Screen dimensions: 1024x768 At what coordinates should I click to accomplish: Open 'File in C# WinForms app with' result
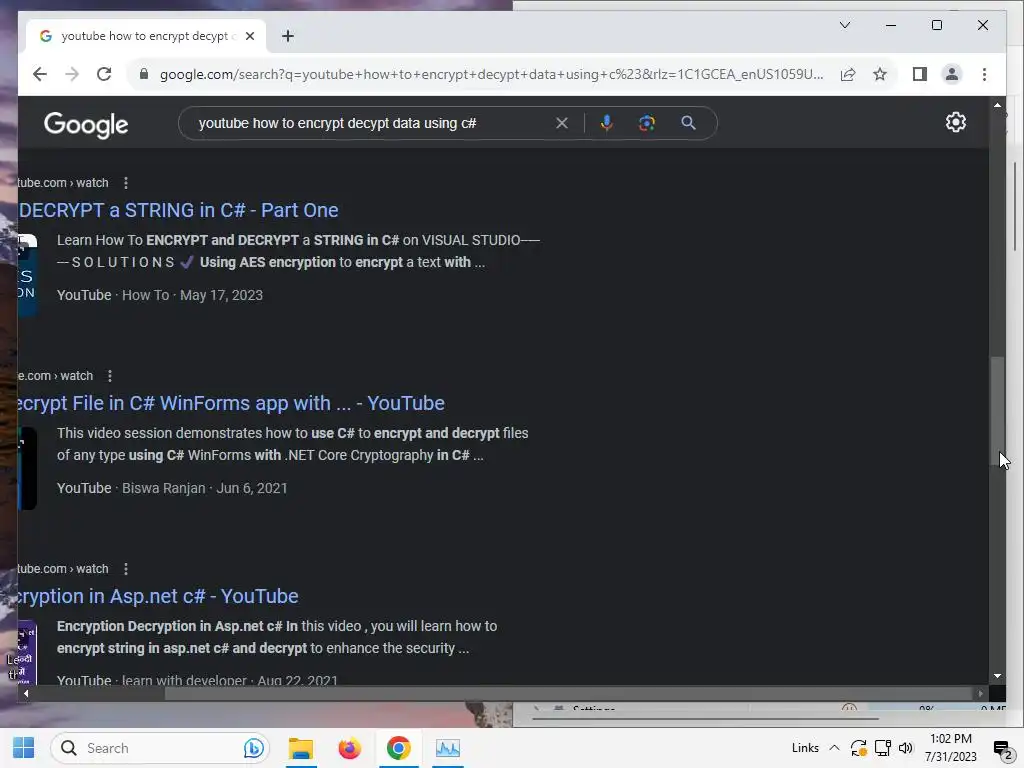coord(231,403)
